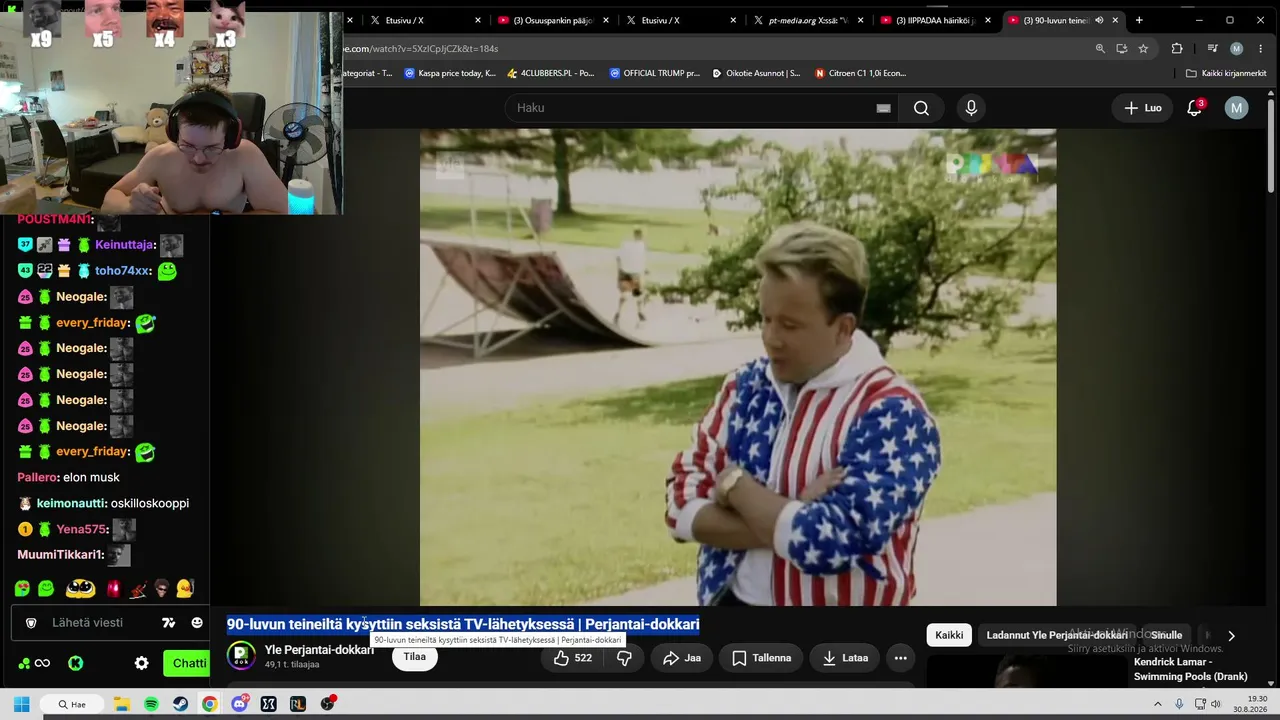Open the on-screen keyboard in the search box

click(883, 108)
